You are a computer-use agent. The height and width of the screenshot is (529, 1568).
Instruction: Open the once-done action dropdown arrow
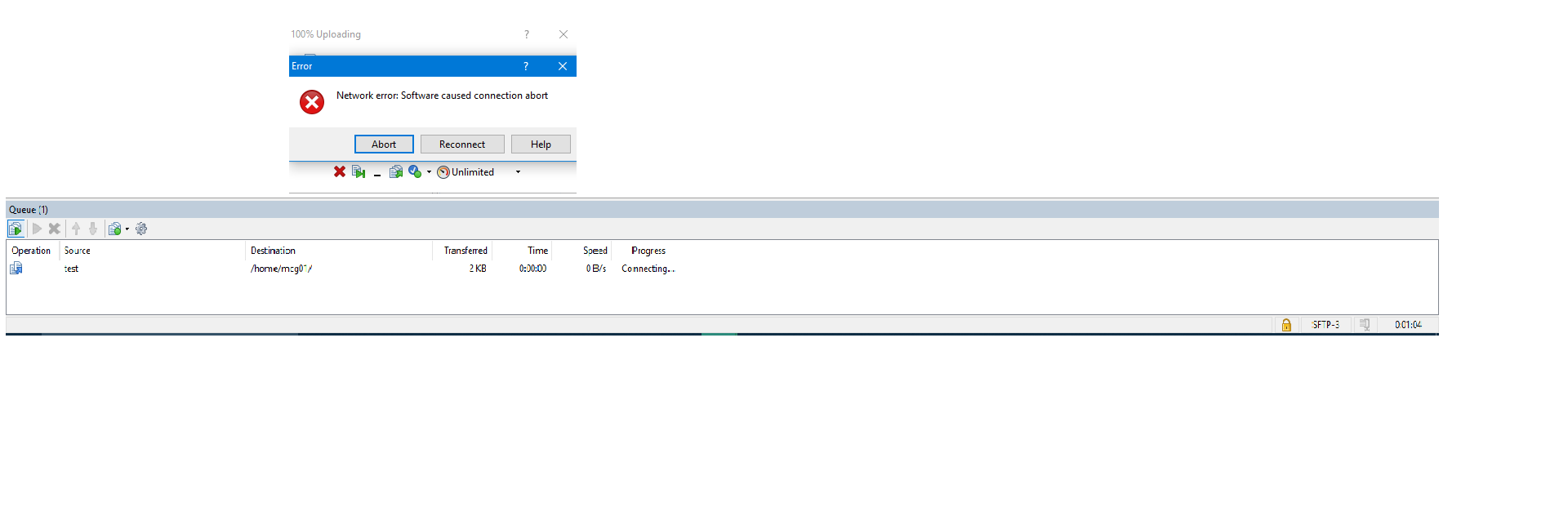coord(429,172)
